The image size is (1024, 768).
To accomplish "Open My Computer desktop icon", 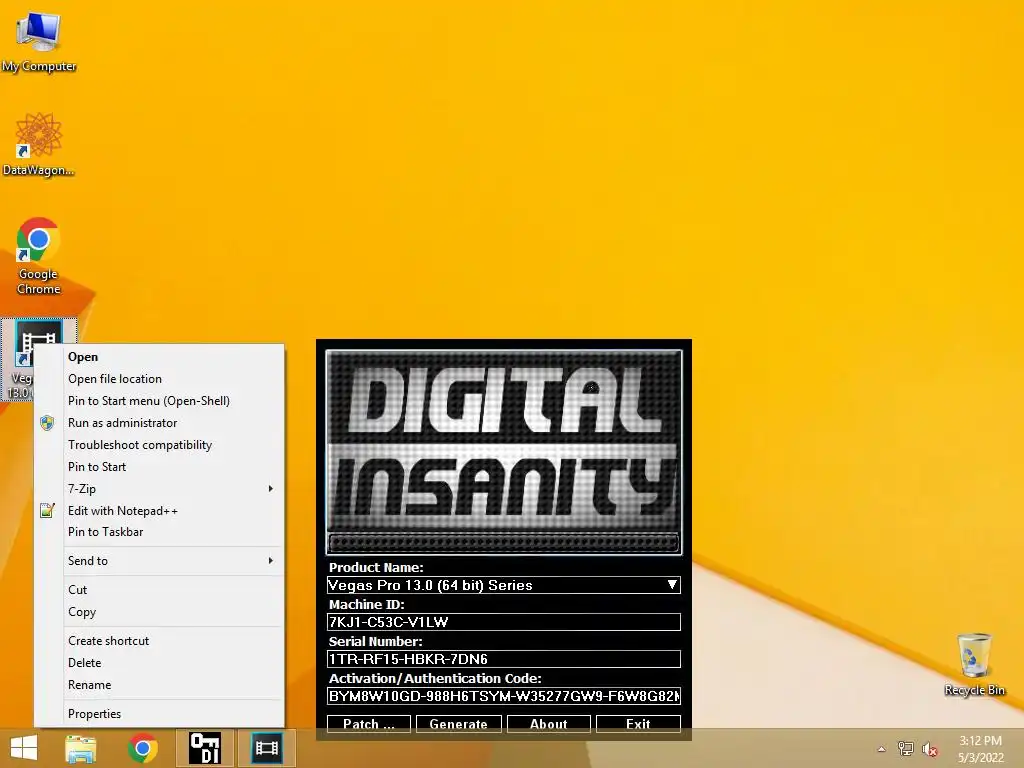I will coord(39,40).
